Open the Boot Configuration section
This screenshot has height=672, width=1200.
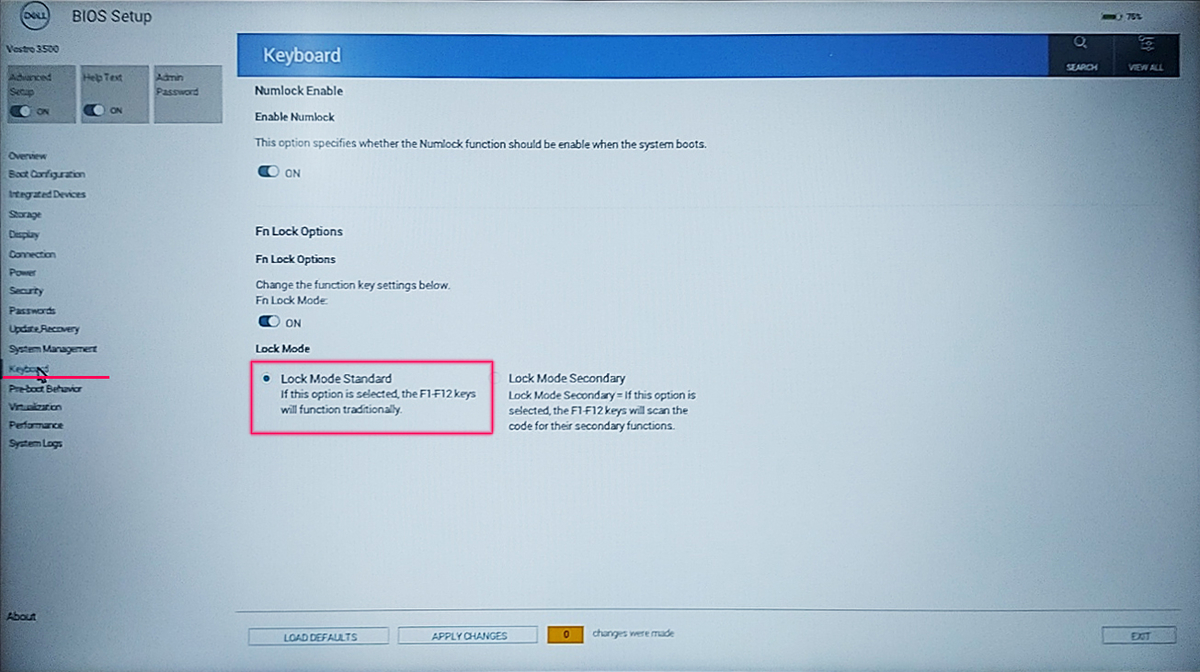(45, 175)
